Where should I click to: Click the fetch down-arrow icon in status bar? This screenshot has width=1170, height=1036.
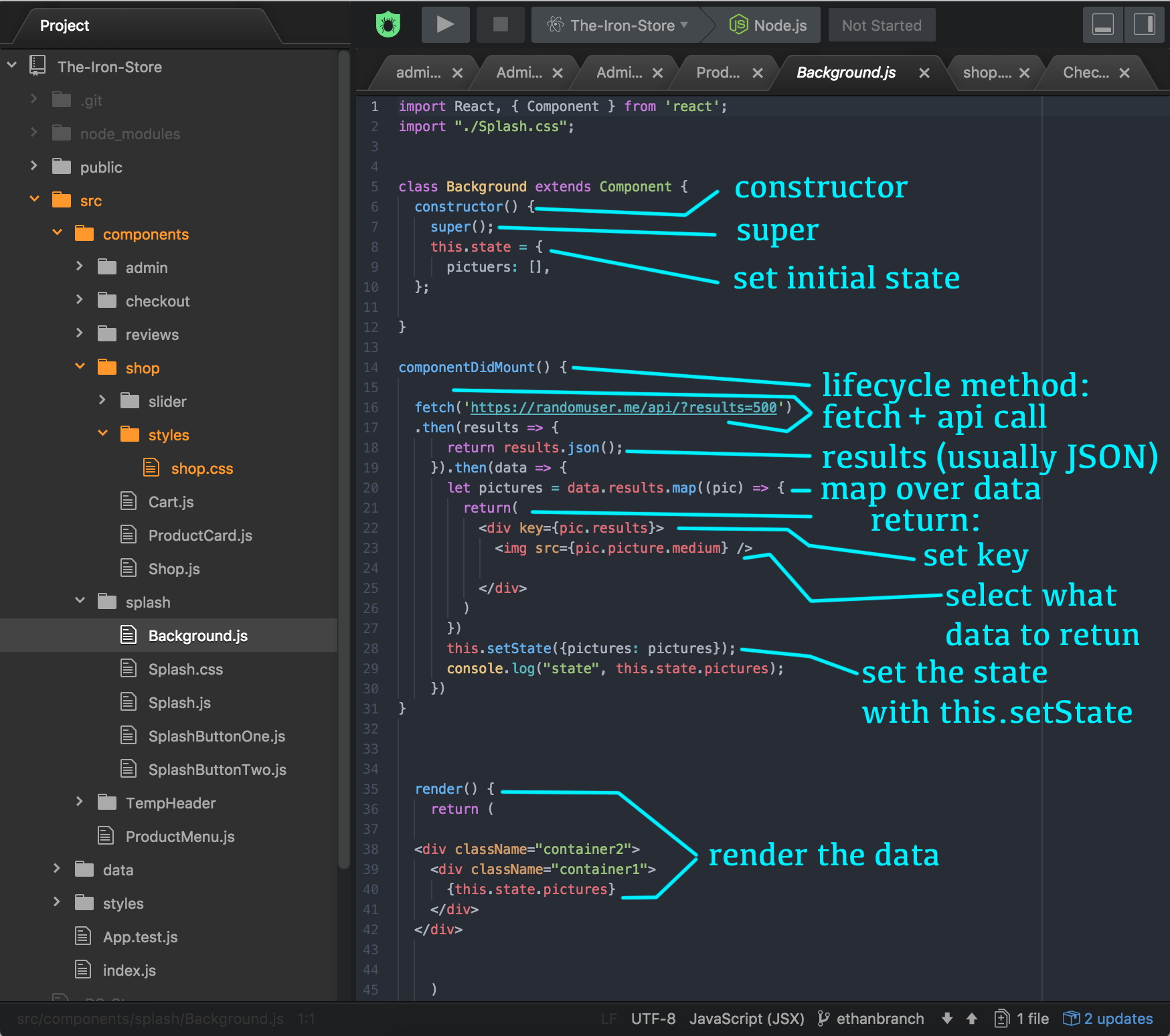(x=946, y=1019)
